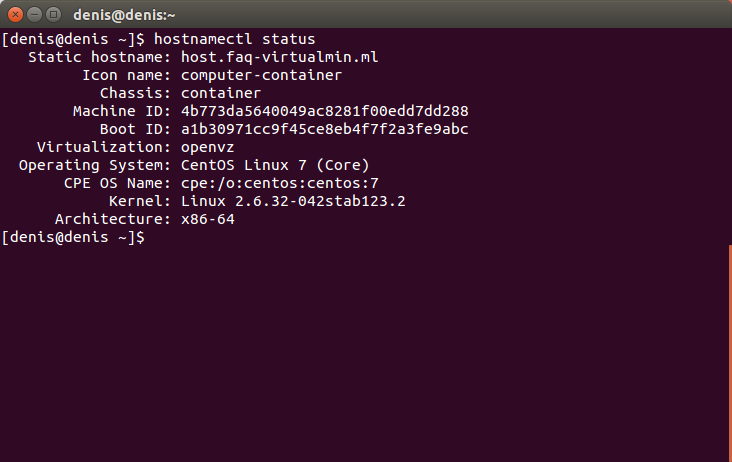
Task: Click the Linux 2.6.32-042stab123.2 kernel text
Action: [293, 202]
